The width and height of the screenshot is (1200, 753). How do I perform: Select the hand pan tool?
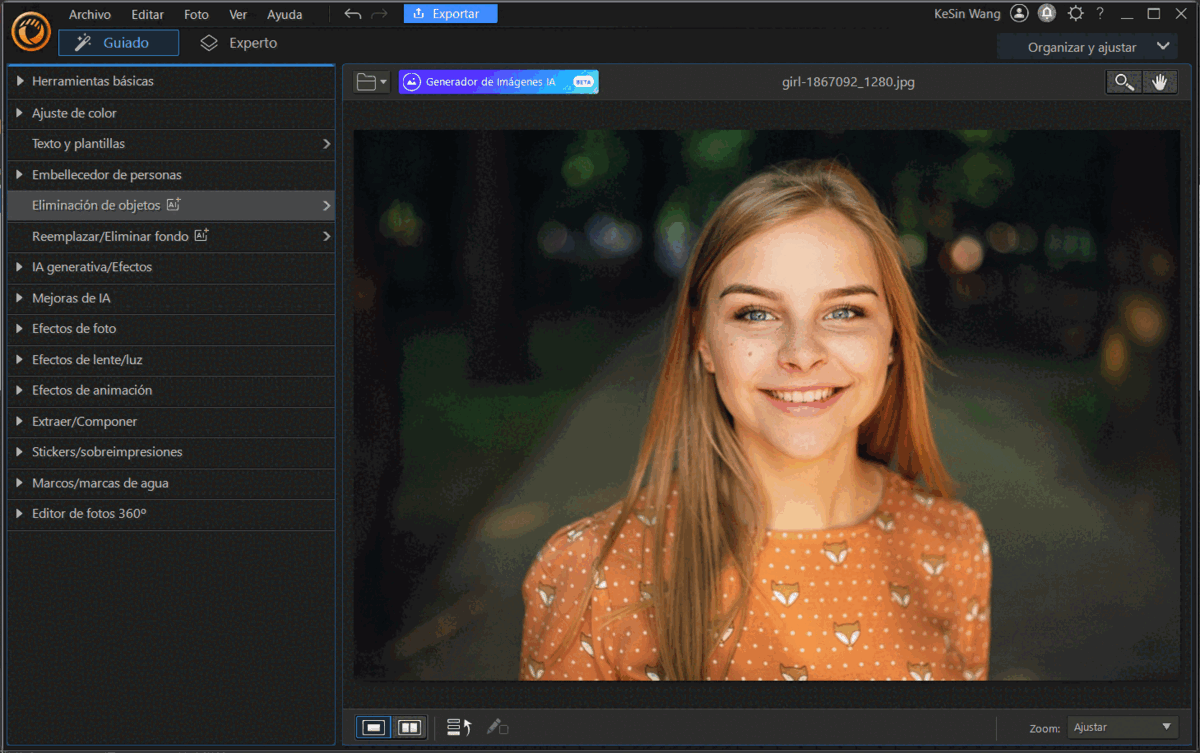1160,83
